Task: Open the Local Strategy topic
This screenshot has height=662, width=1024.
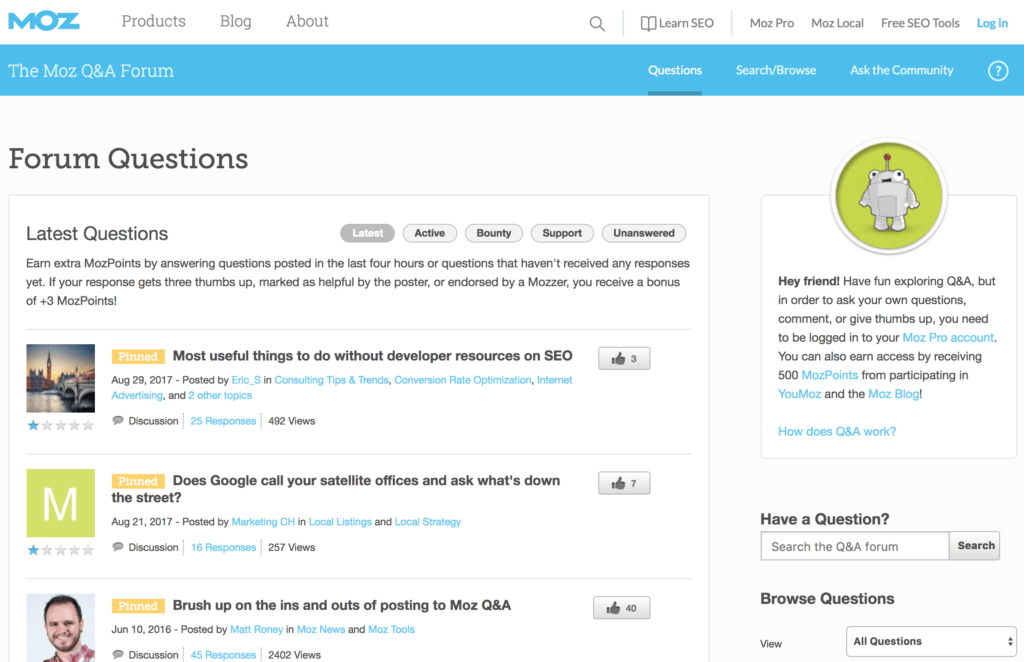Action: pyautogui.click(x=428, y=522)
